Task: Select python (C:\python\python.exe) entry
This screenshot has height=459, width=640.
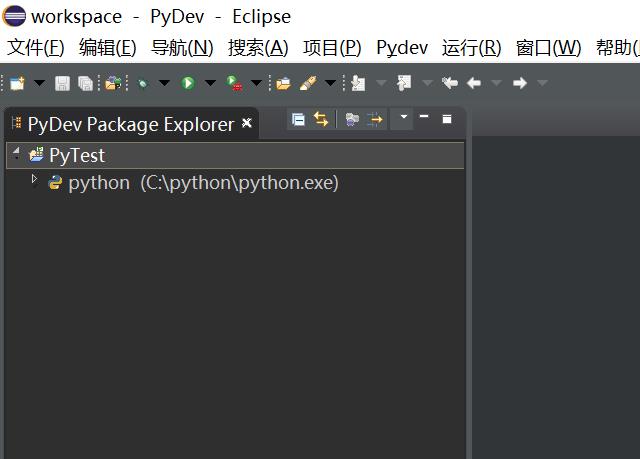Action: [203, 183]
